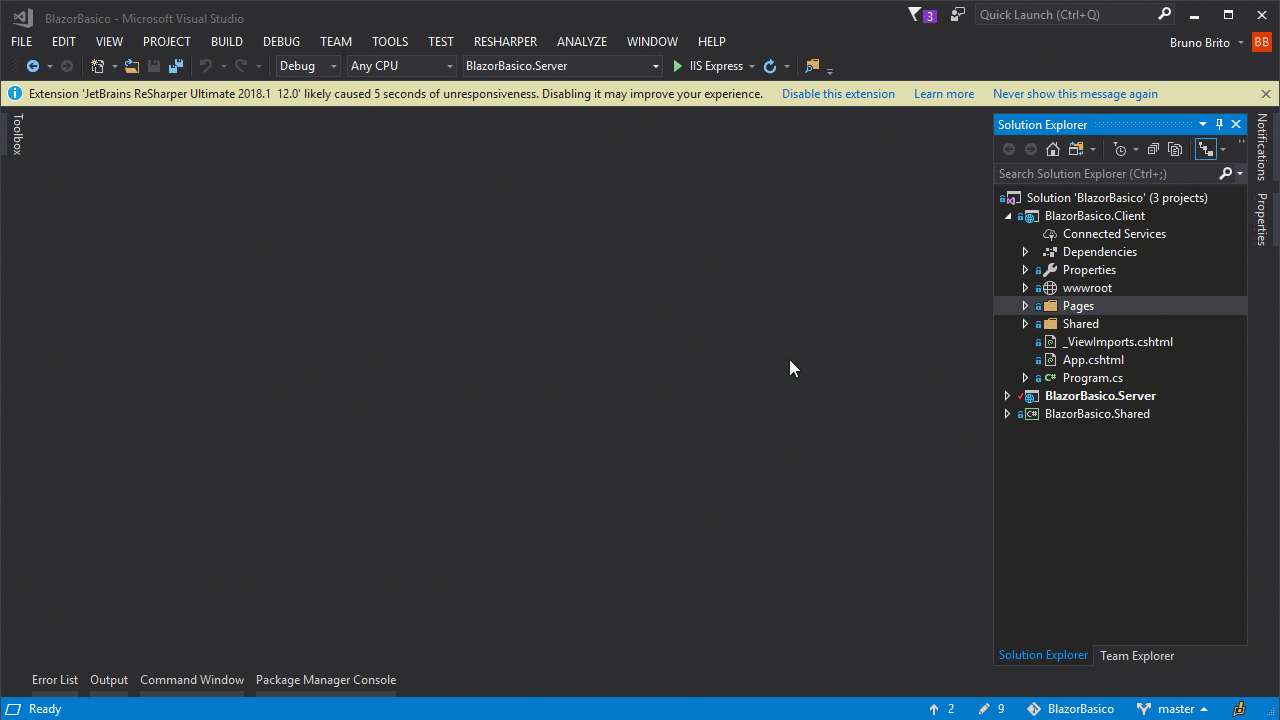The height and width of the screenshot is (720, 1280).
Task: Dismiss the yellow ReSharper notification bar
Action: (1266, 94)
